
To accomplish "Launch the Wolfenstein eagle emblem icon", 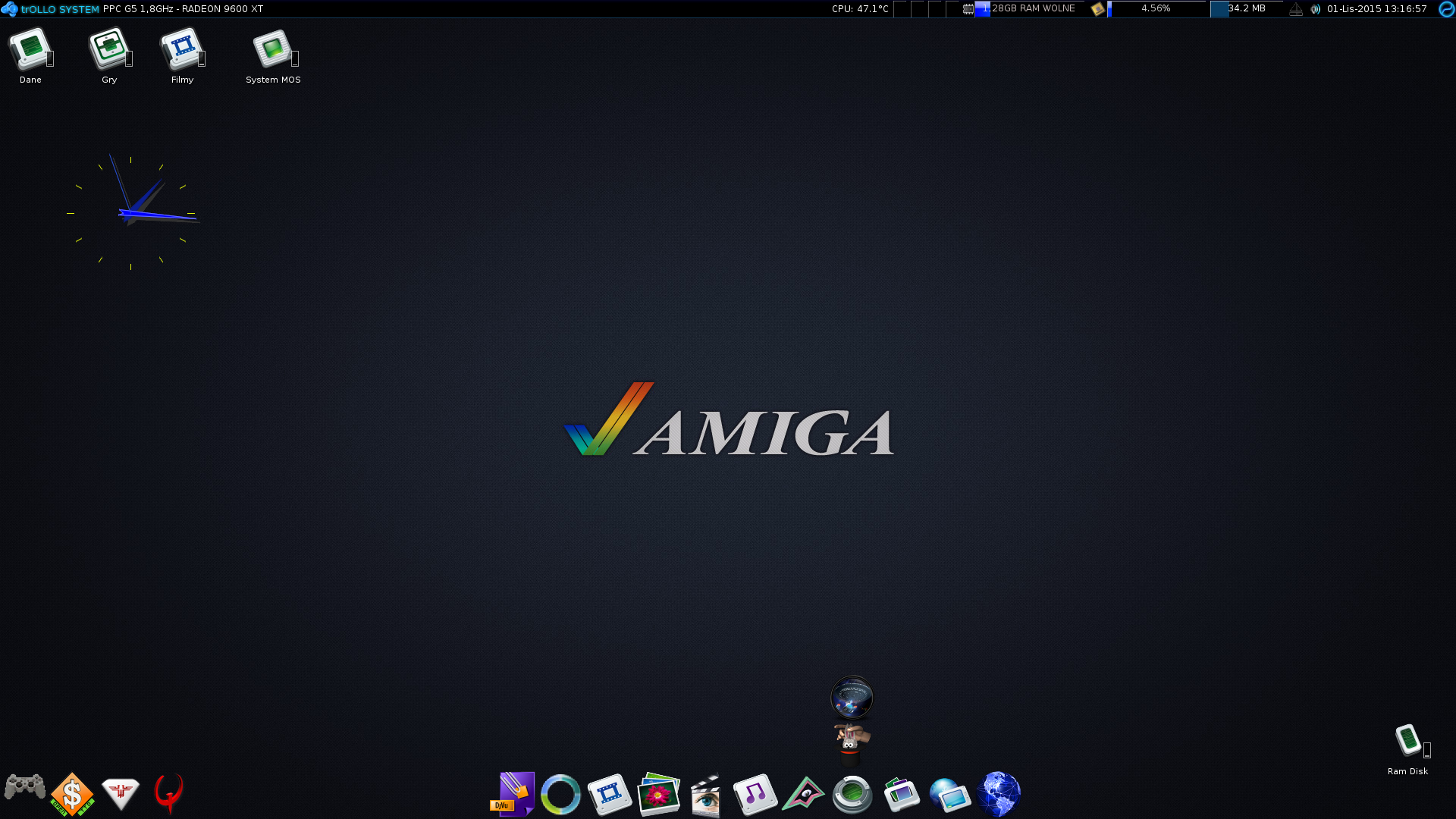I will (121, 794).
